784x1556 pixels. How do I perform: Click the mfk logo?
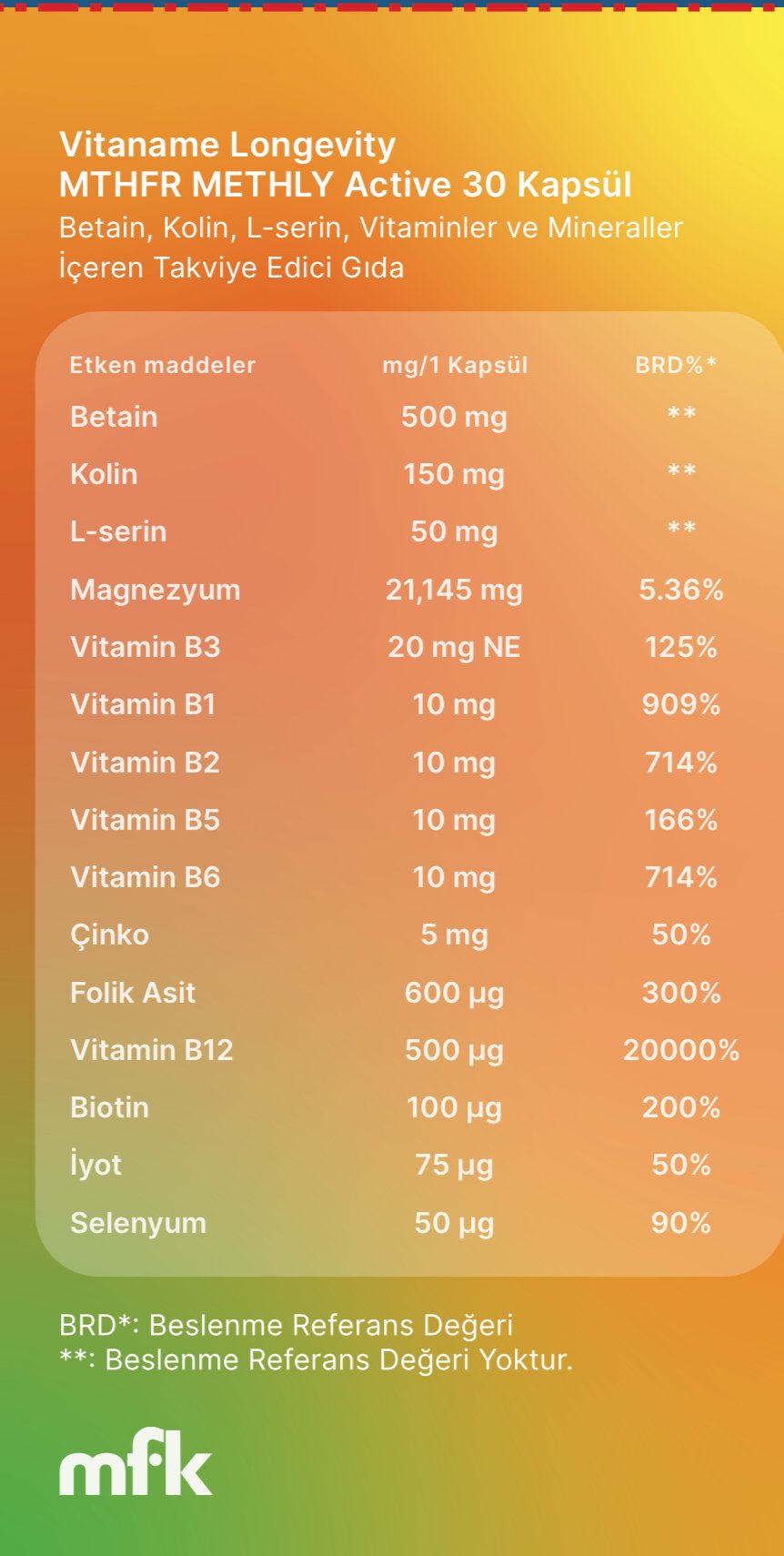(136, 1463)
